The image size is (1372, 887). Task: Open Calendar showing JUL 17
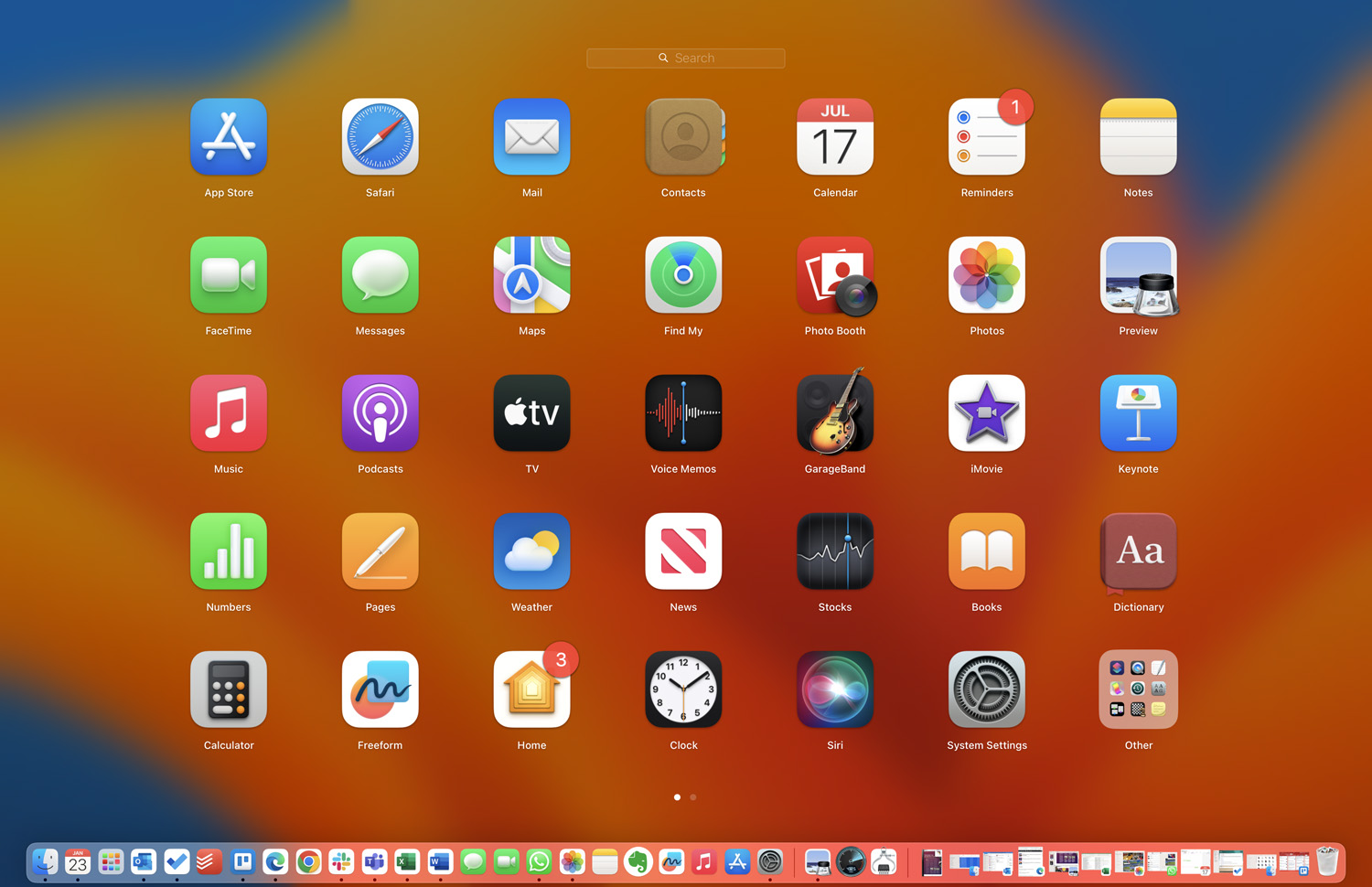pos(835,137)
